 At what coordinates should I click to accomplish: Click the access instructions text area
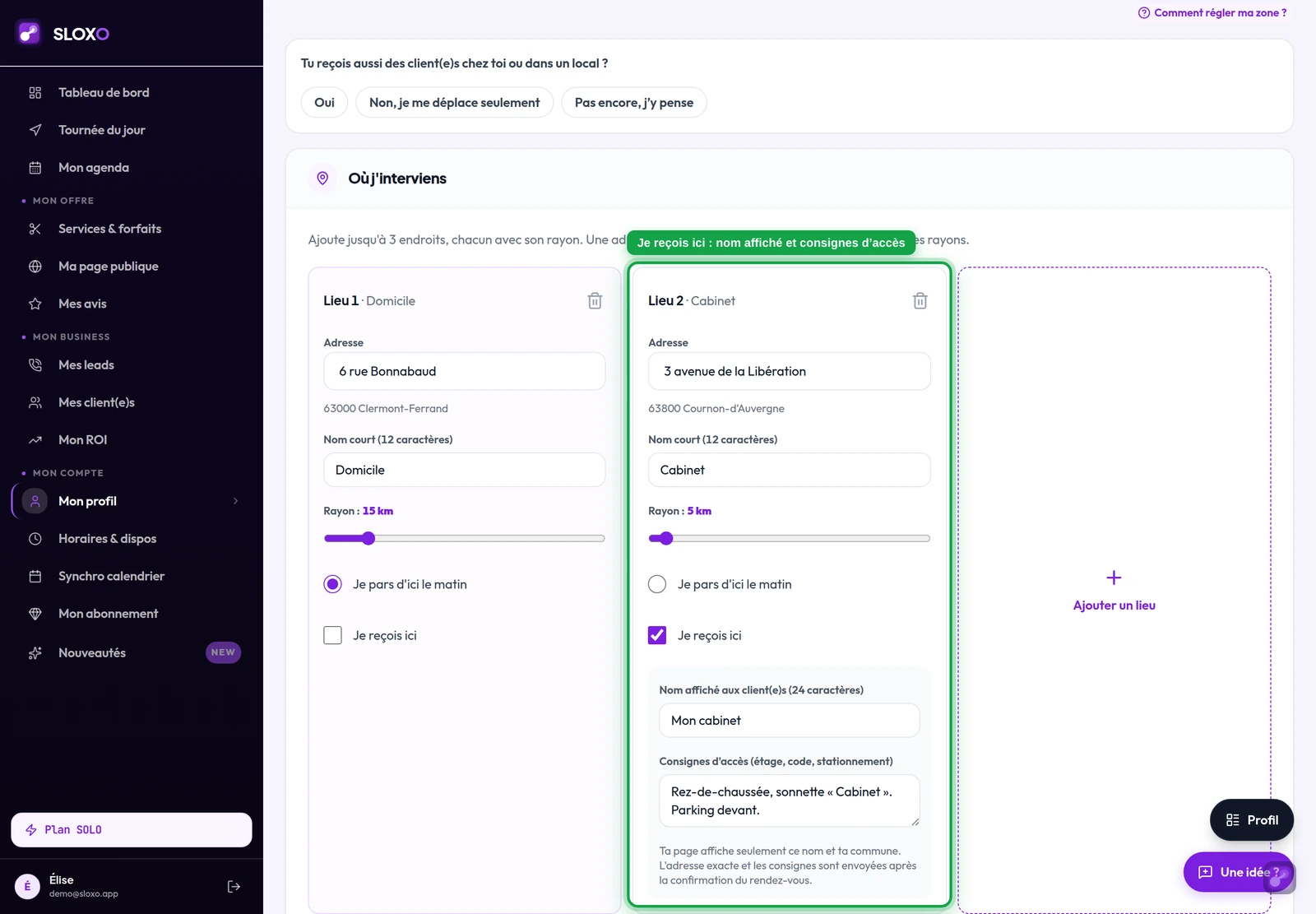(x=790, y=800)
